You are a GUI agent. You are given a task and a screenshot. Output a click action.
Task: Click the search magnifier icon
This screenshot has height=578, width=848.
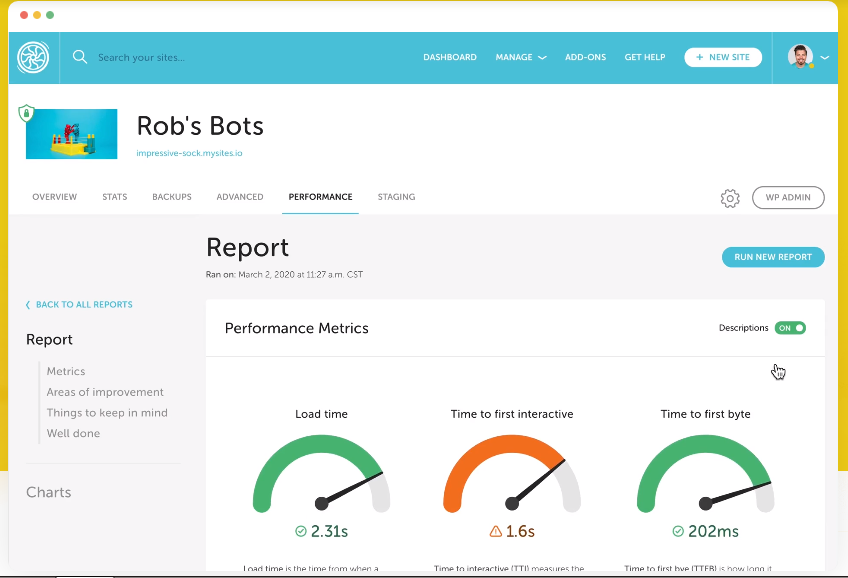[x=80, y=57]
